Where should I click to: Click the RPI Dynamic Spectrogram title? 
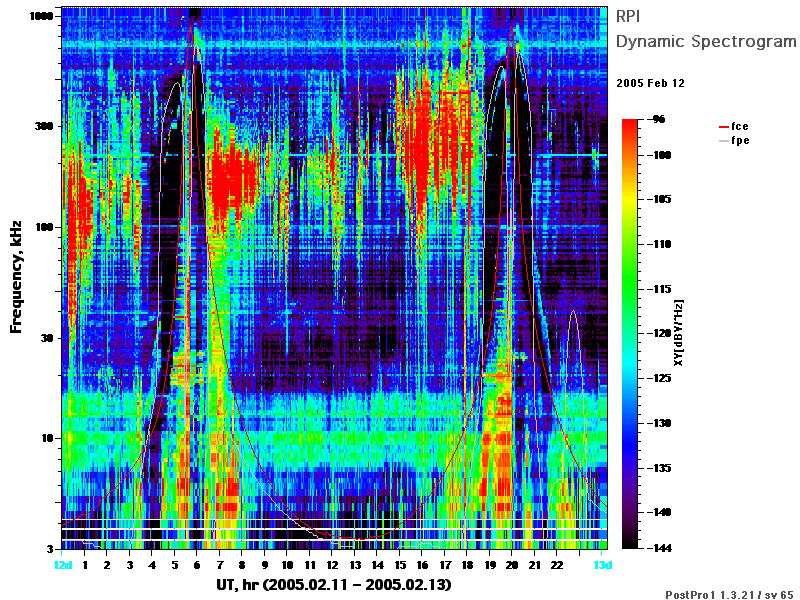coord(706,29)
